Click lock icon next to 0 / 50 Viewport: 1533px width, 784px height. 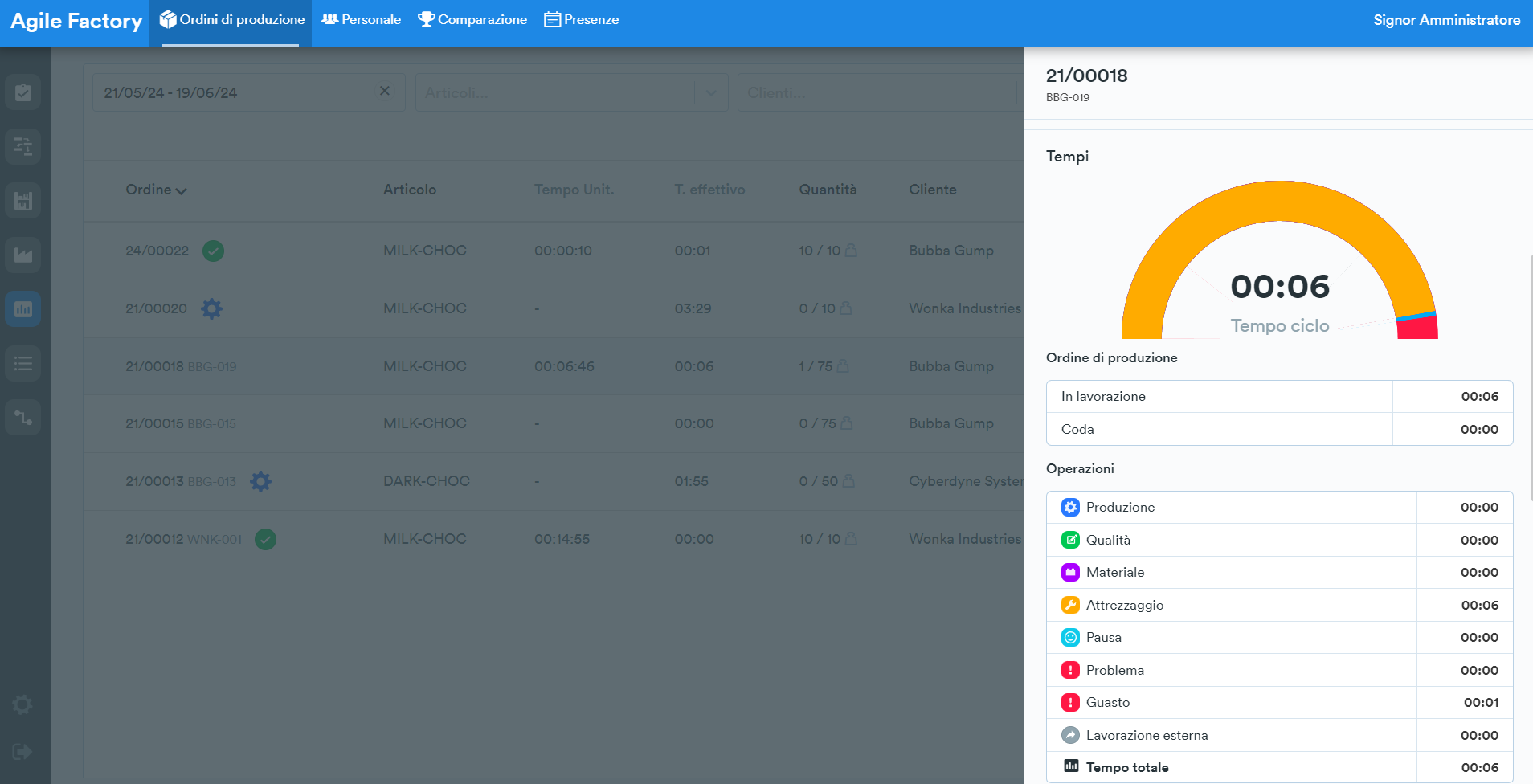point(848,480)
